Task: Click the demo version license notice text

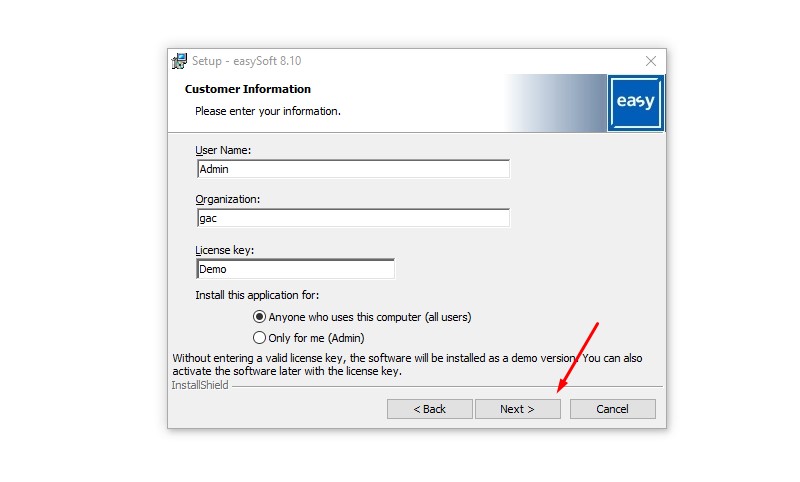Action: point(407,364)
